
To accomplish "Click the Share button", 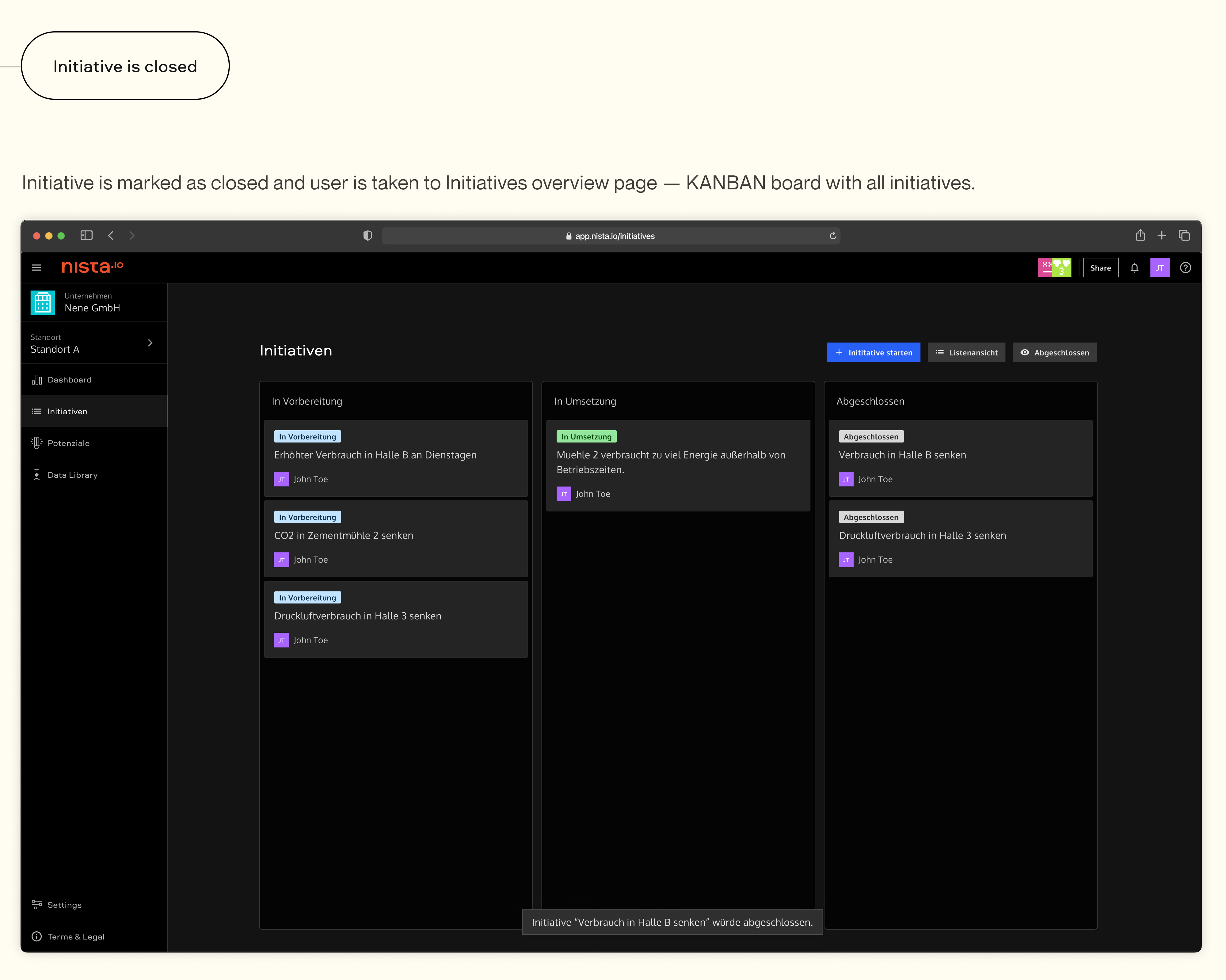I will coord(1100,268).
